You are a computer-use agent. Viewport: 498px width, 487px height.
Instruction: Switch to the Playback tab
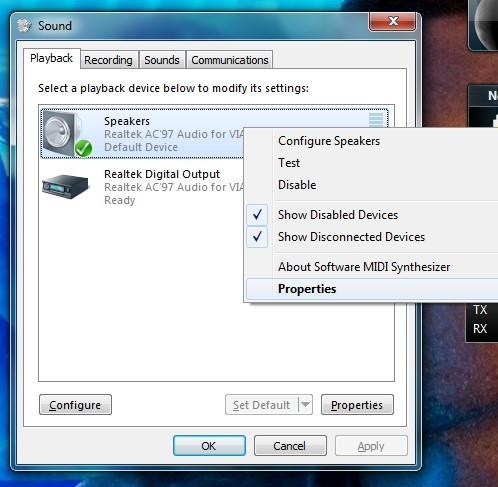(52, 58)
